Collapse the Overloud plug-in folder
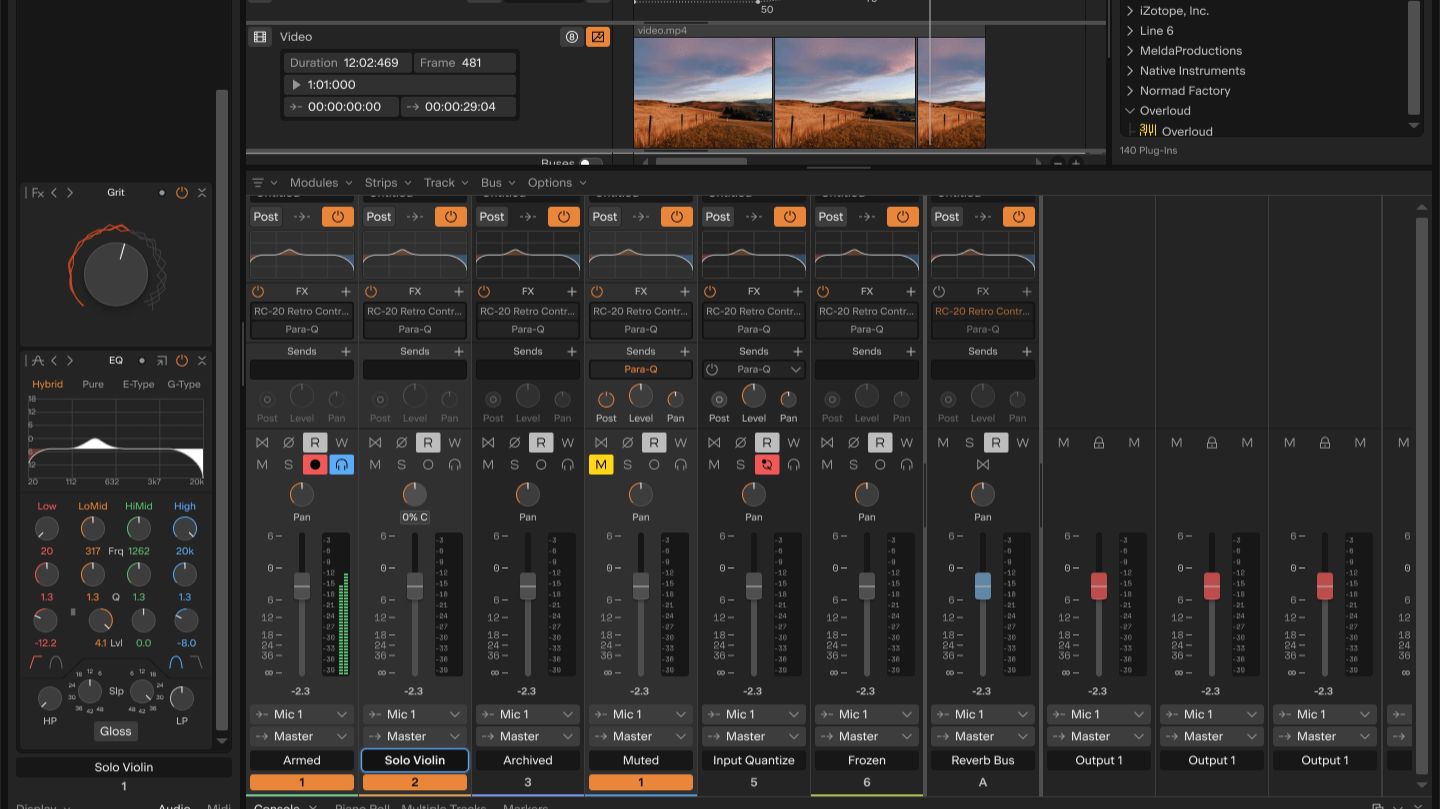 coord(1130,111)
